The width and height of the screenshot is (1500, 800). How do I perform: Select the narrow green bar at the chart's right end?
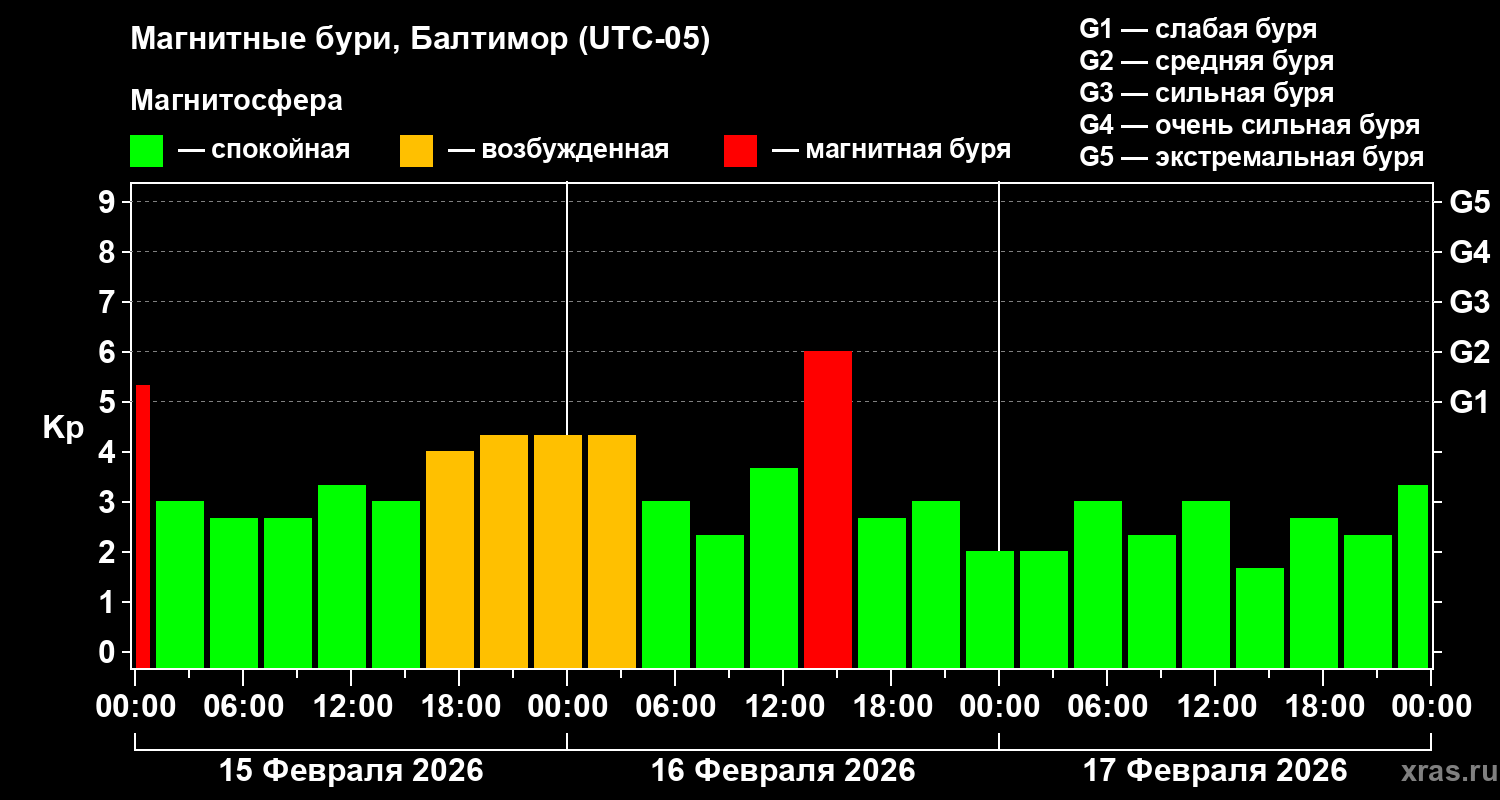click(1413, 576)
